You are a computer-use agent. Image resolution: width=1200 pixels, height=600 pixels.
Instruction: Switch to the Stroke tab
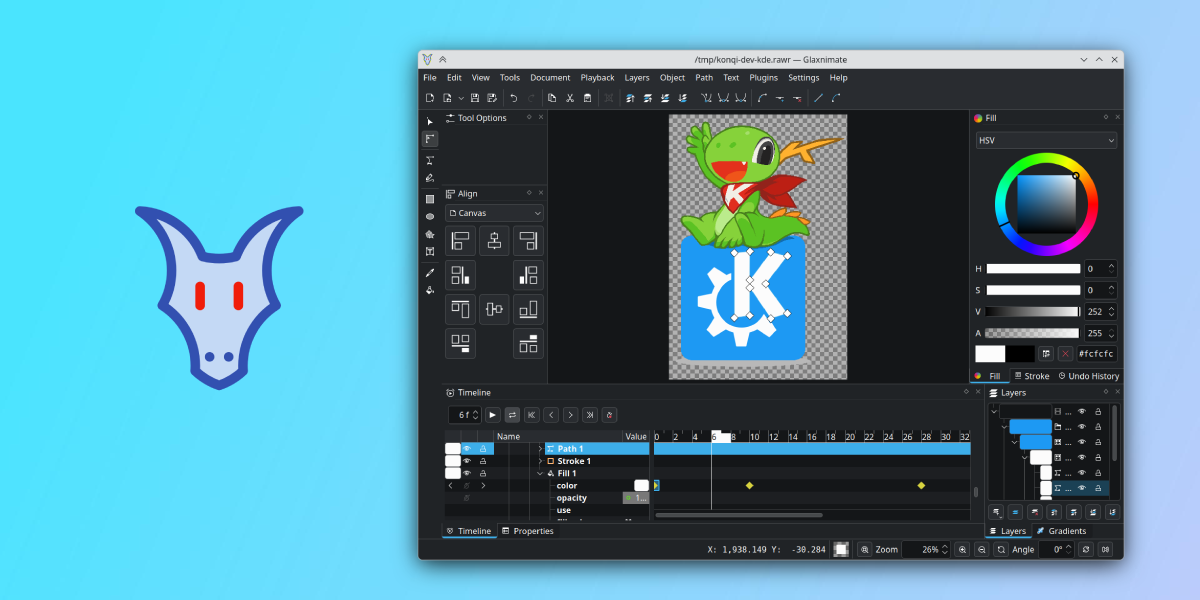coord(1031,376)
